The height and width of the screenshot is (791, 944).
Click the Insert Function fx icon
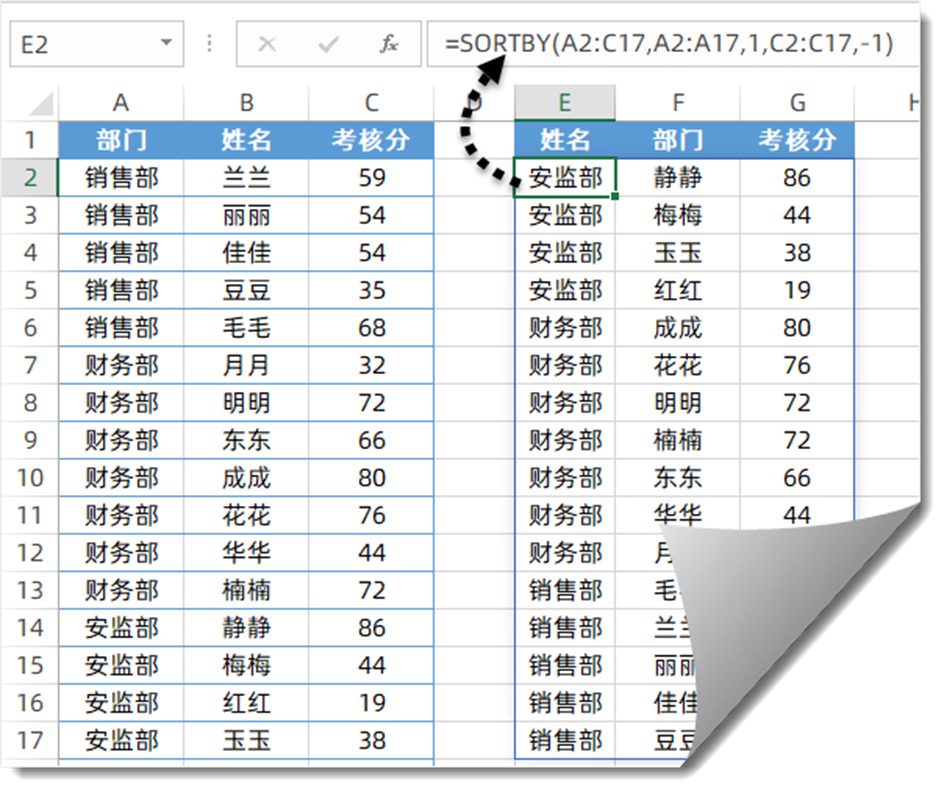click(389, 45)
